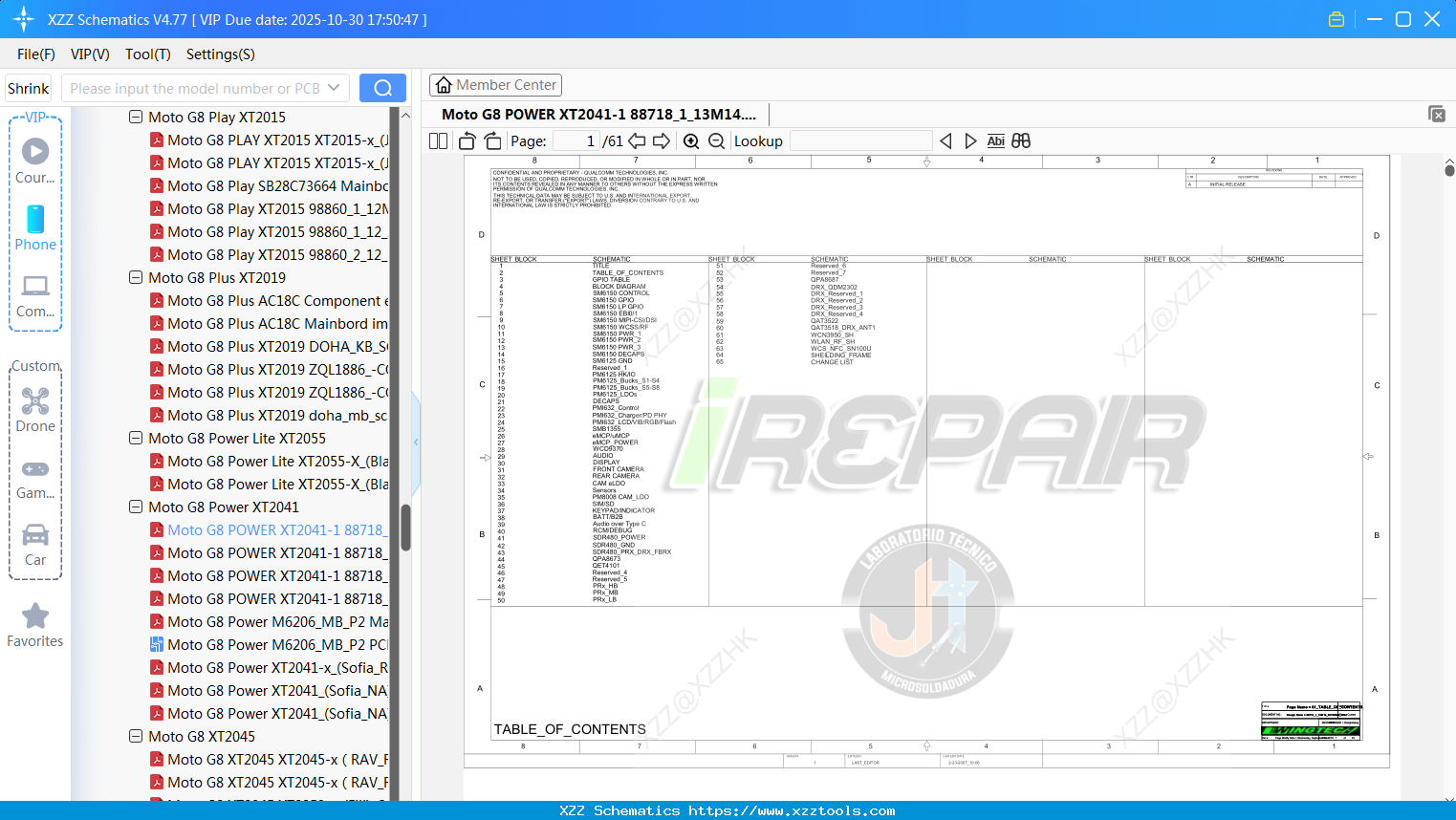Select the Moto G8 Plus XT2019 folder label
Viewport: 1456px width, 820px height.
click(x=217, y=277)
